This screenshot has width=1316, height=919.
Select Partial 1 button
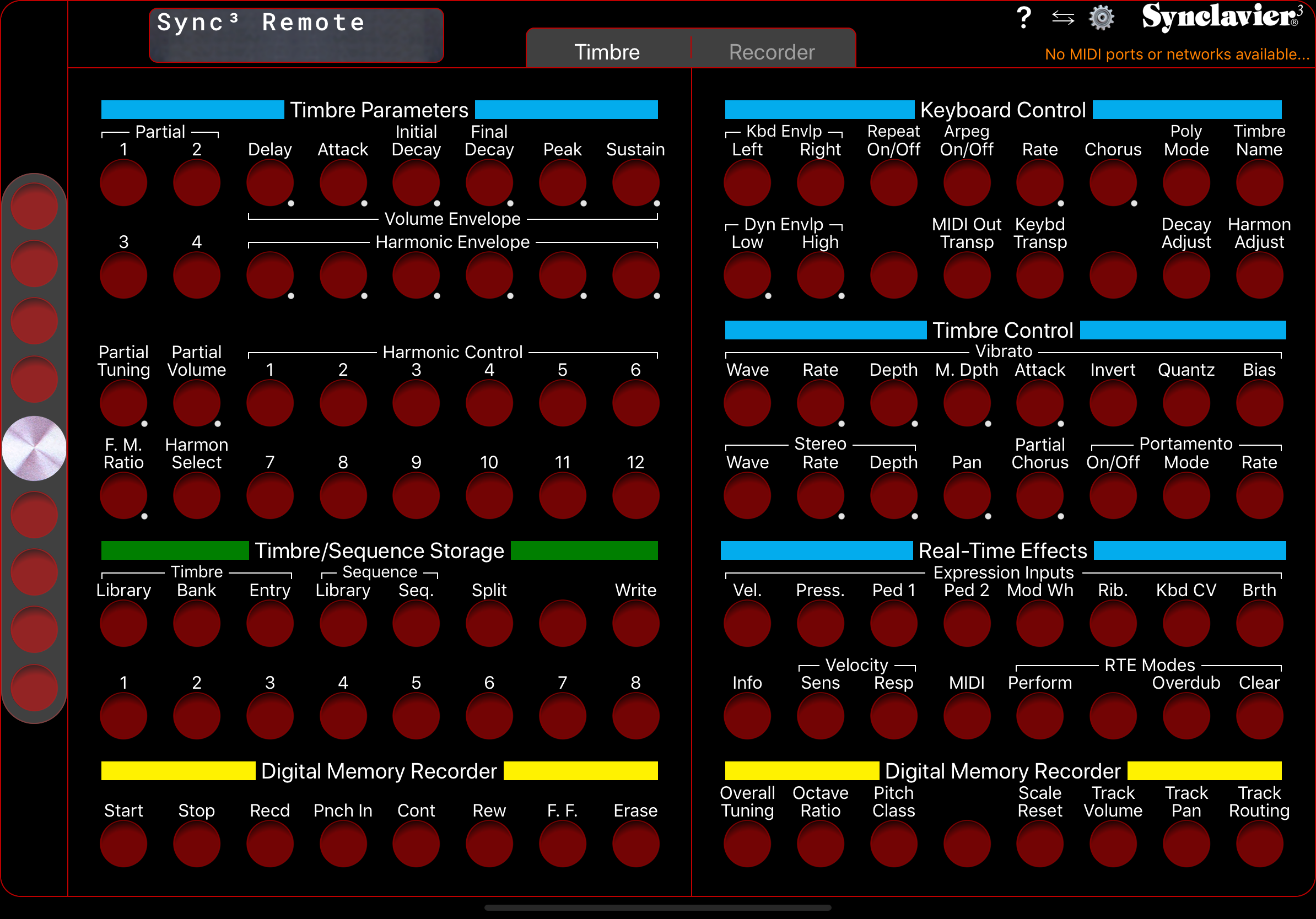[x=124, y=183]
